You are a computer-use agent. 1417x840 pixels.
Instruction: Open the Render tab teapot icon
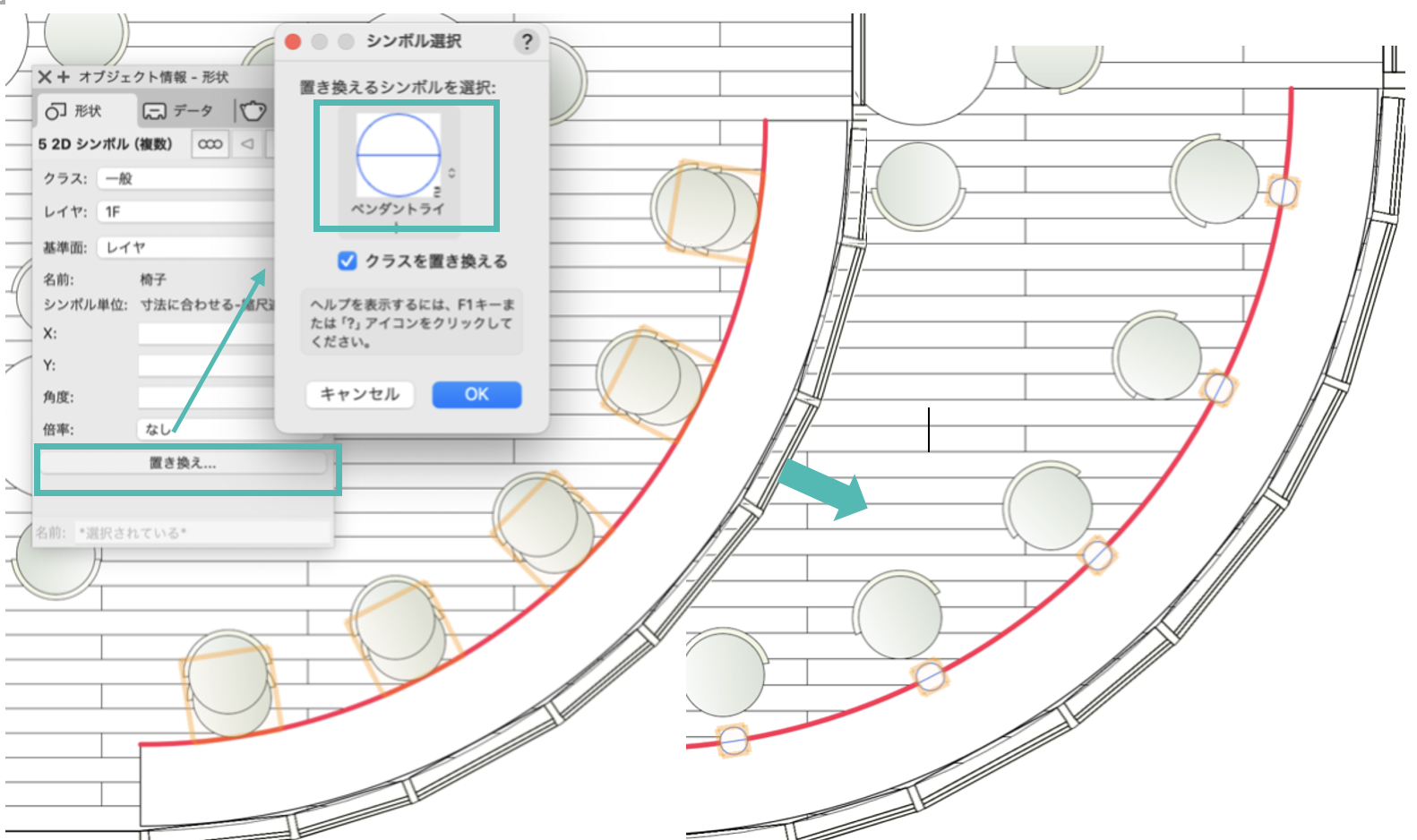[x=253, y=111]
